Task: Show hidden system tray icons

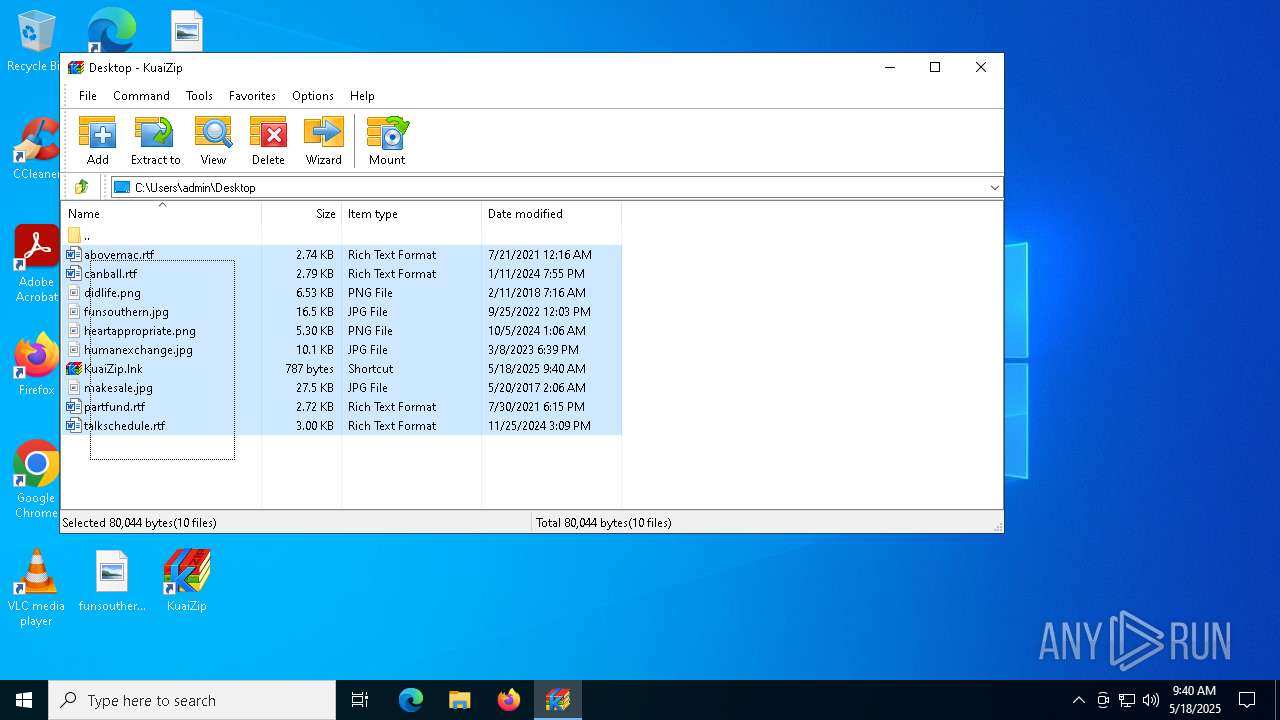Action: click(x=1078, y=700)
